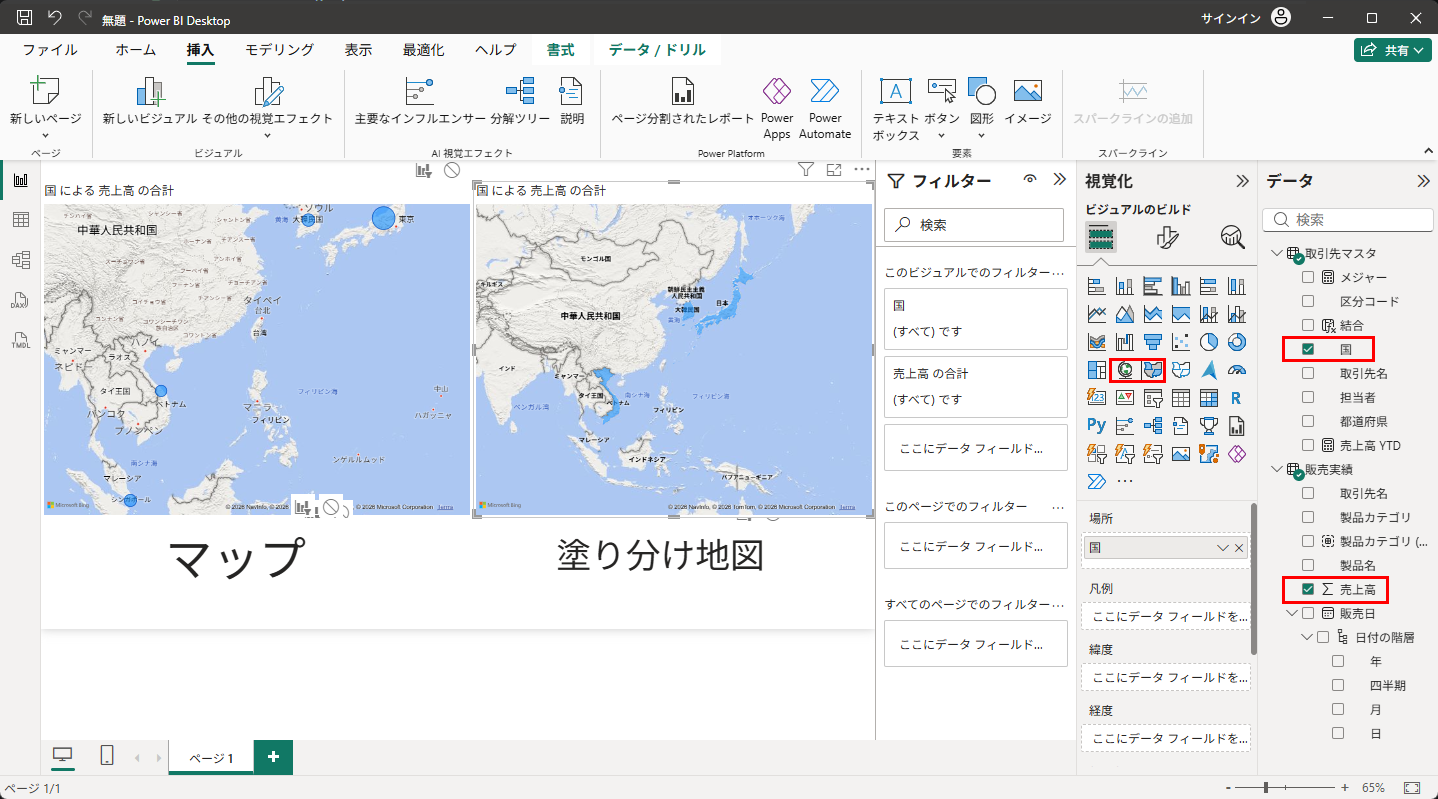Open the Format visual brush tab
The height and width of the screenshot is (799, 1438).
click(x=1167, y=237)
